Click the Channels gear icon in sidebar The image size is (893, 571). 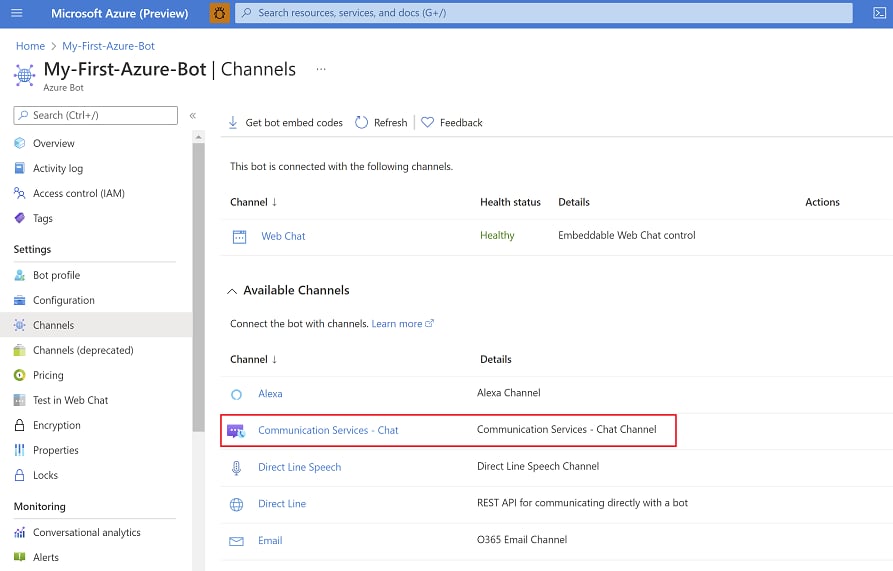coord(19,325)
